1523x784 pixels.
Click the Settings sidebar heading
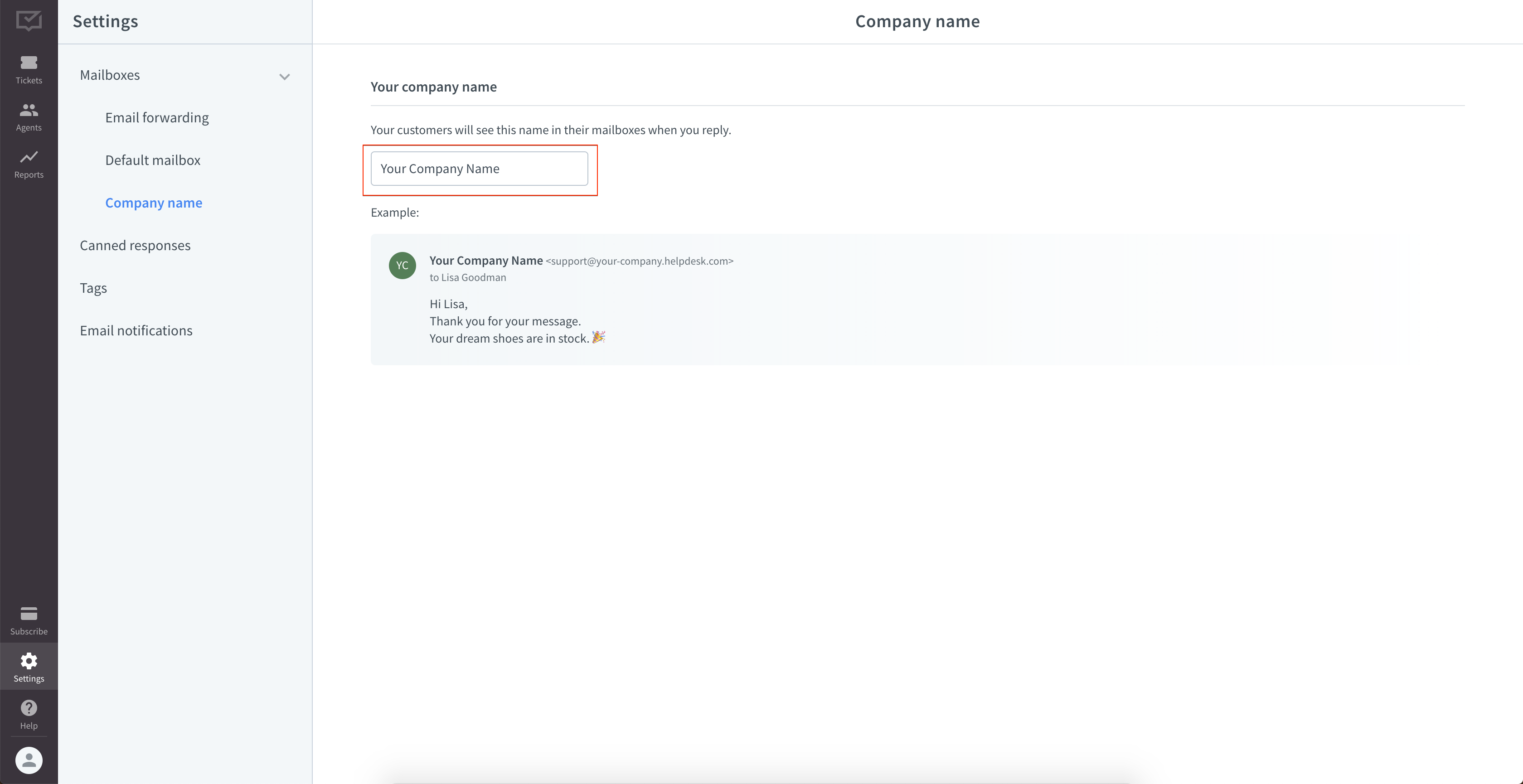pyautogui.click(x=105, y=21)
